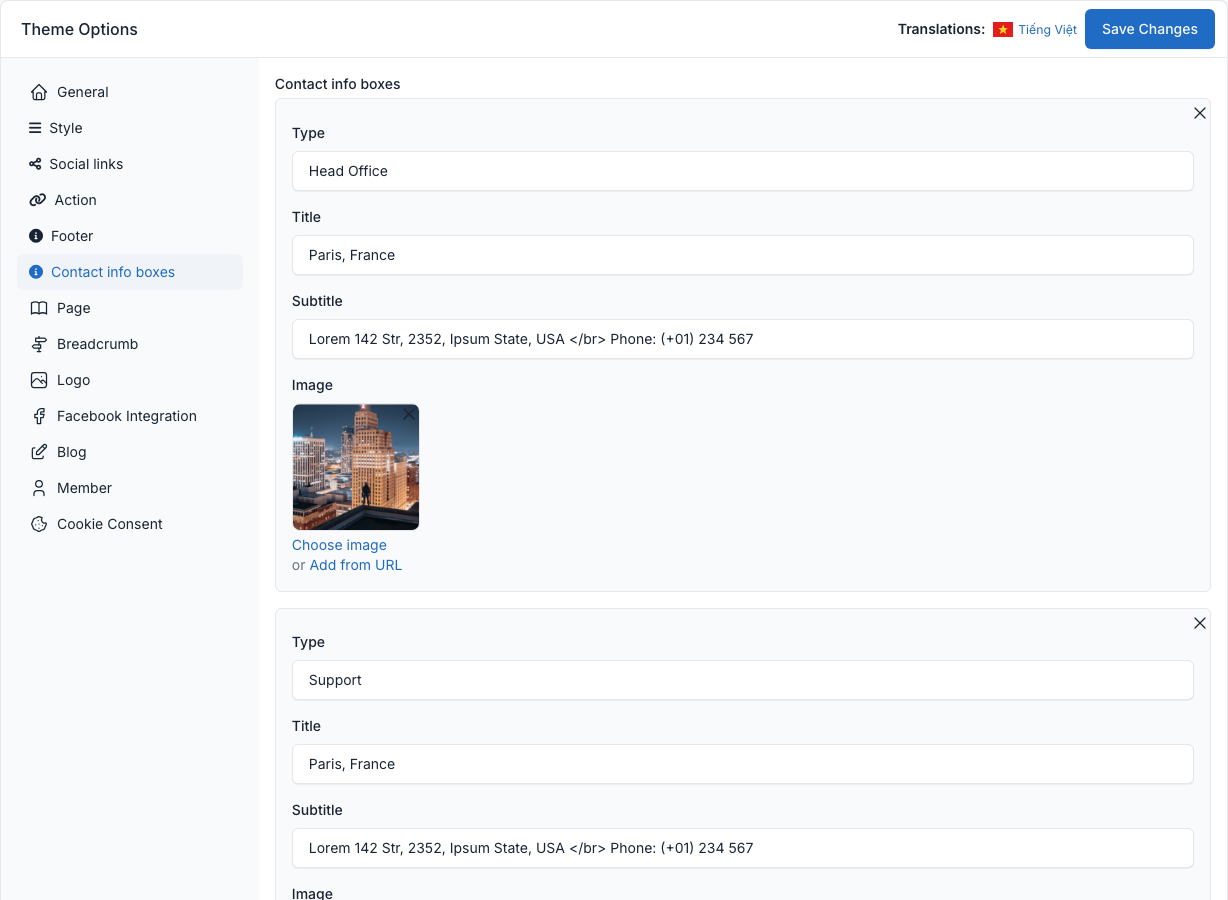Viewport: 1228px width, 900px height.
Task: Select Contact info boxes in sidebar
Action: [x=130, y=272]
